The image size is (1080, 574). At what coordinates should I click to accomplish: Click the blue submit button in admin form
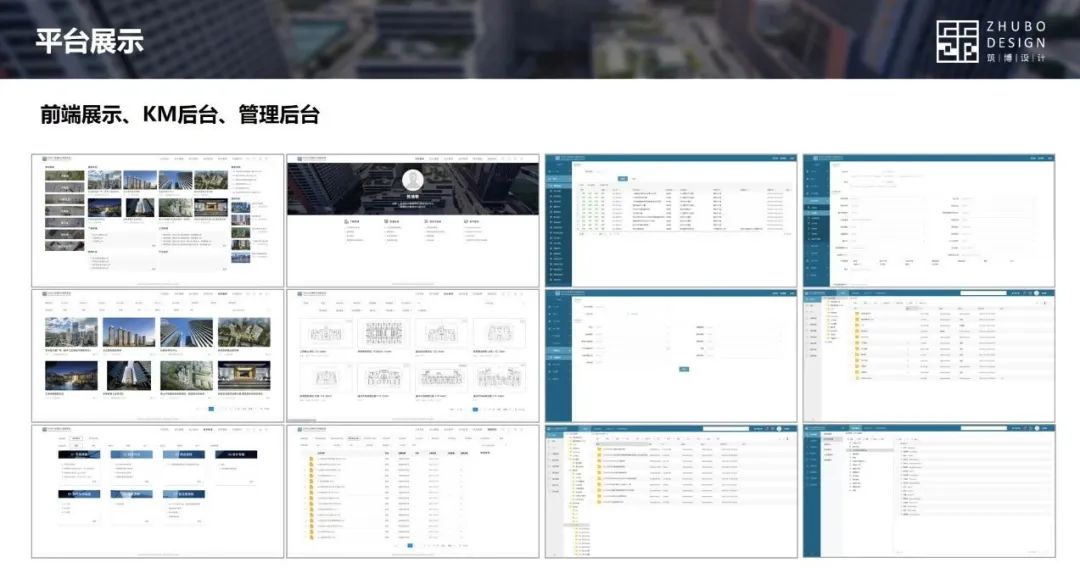[684, 369]
